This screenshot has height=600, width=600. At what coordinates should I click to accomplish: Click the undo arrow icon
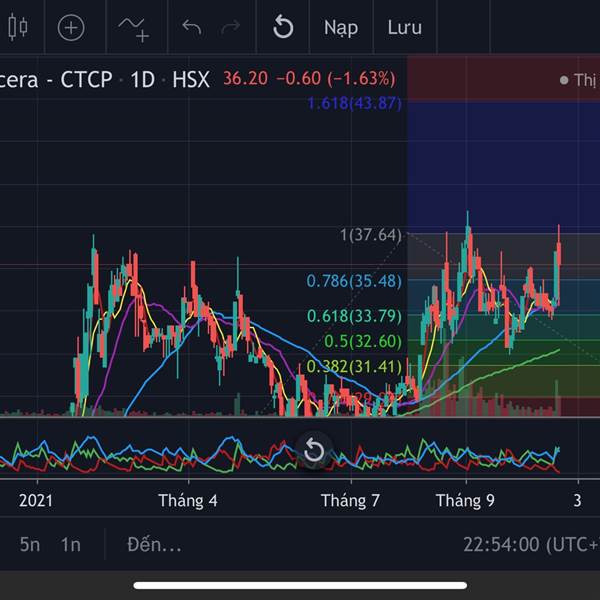click(x=192, y=28)
